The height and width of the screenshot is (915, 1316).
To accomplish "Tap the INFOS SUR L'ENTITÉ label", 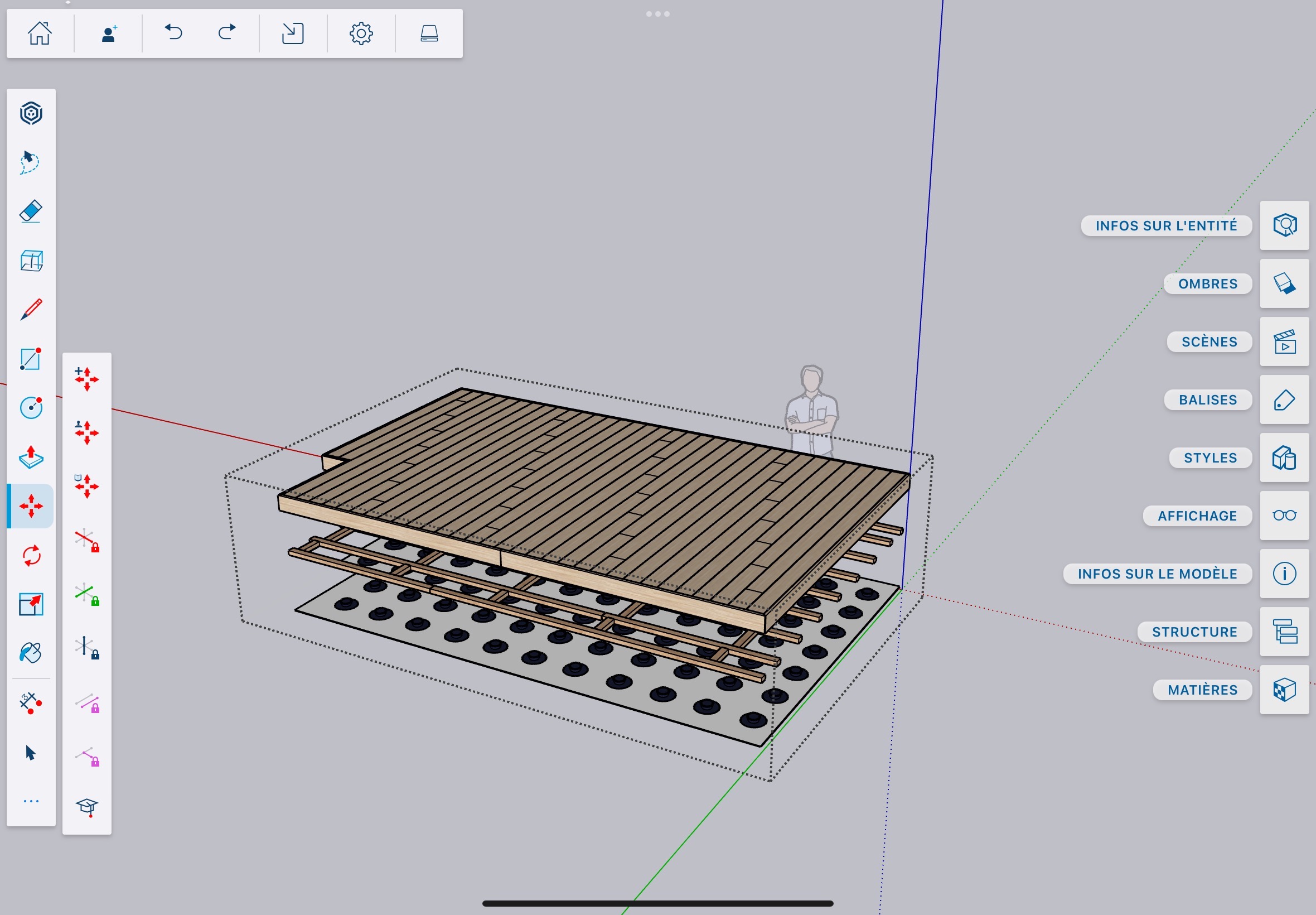I will click(1167, 226).
